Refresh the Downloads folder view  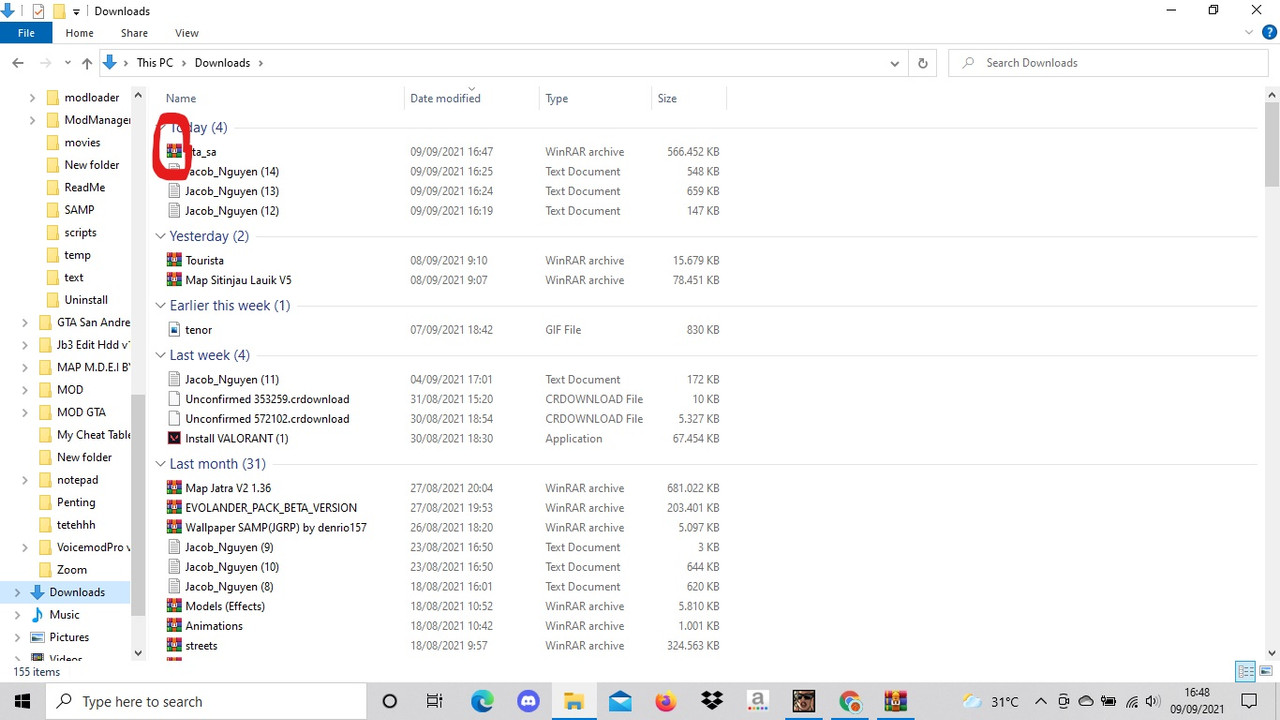pos(922,63)
